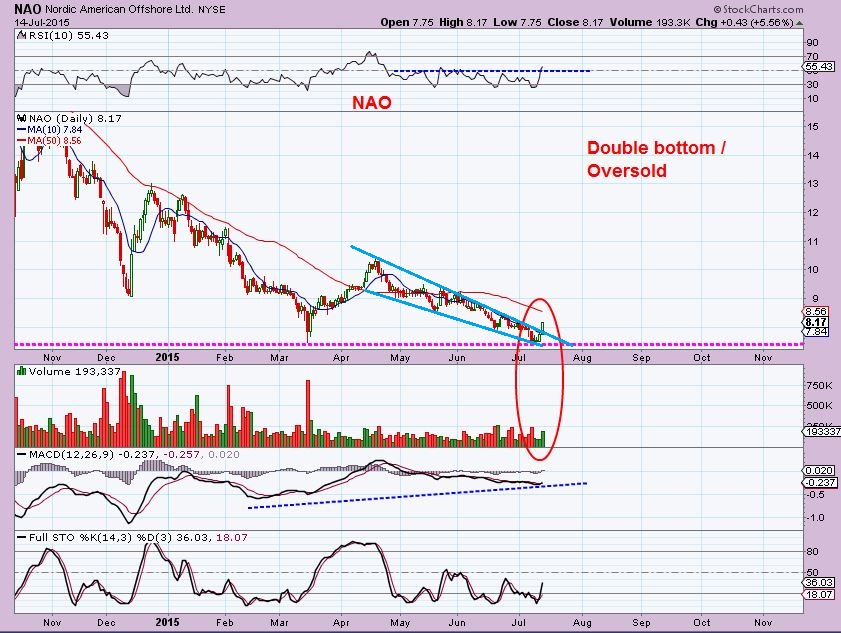The image size is (841, 633).
Task: Click the NAO (Daily) 8.17 legend text
Action: [x=75, y=118]
